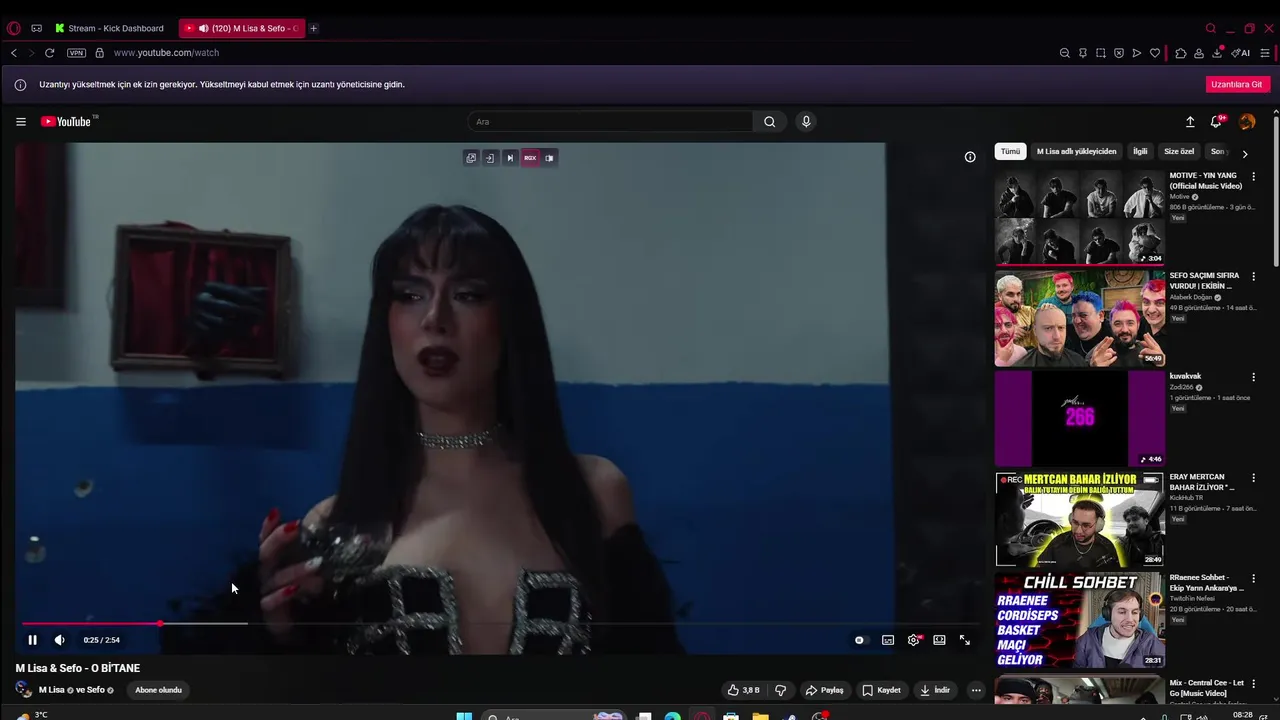Image resolution: width=1280 pixels, height=720 pixels.
Task: Click the RGX overlay button
Action: coord(530,158)
